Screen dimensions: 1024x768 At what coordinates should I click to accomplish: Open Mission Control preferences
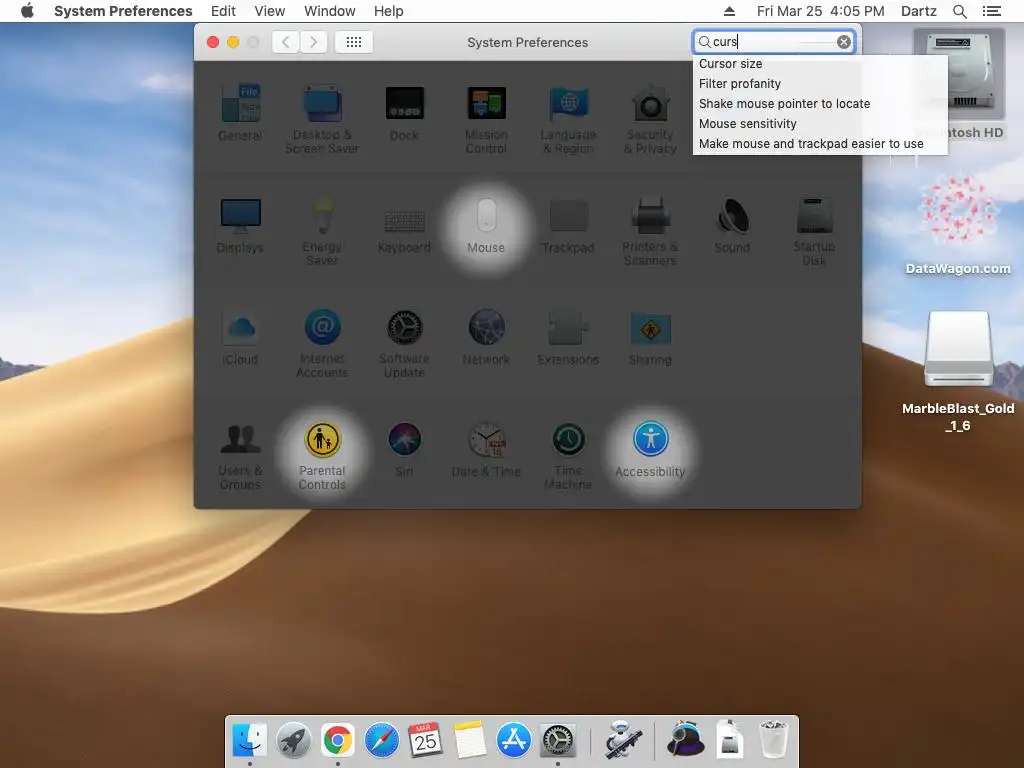coord(486,120)
